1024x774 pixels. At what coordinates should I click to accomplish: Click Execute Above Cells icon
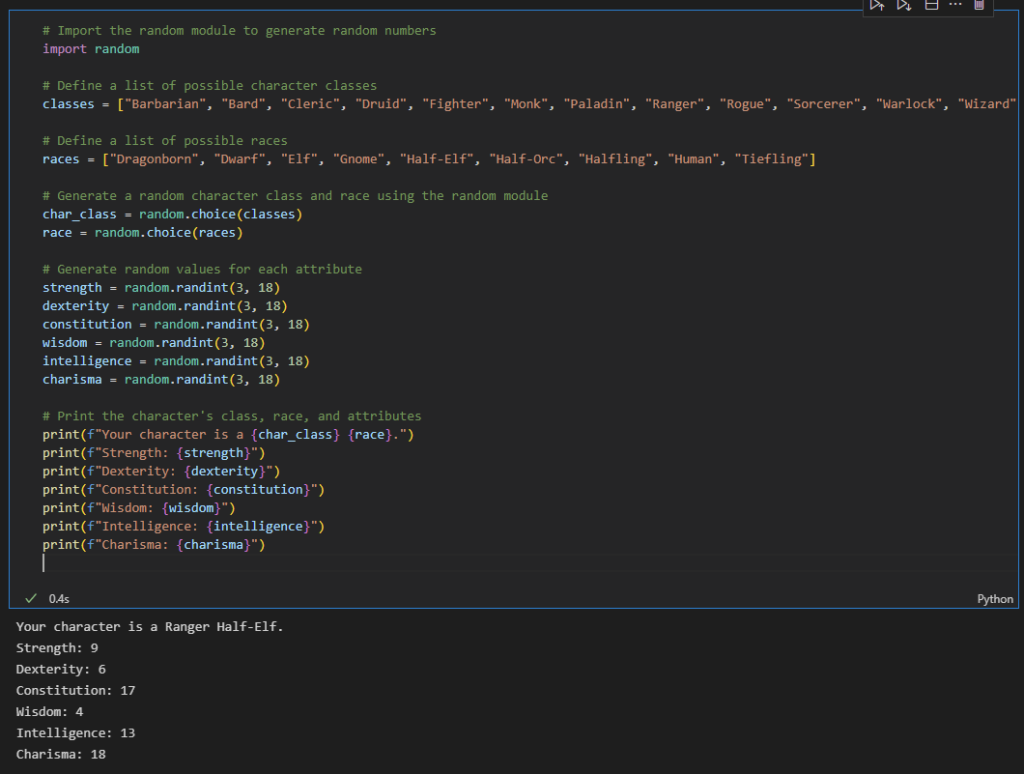coord(877,5)
